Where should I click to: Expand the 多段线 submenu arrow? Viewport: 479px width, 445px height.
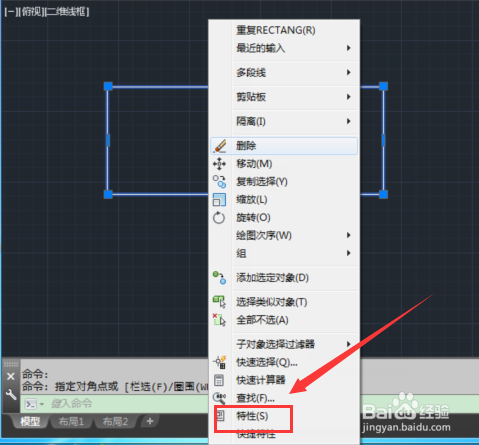coord(348,72)
